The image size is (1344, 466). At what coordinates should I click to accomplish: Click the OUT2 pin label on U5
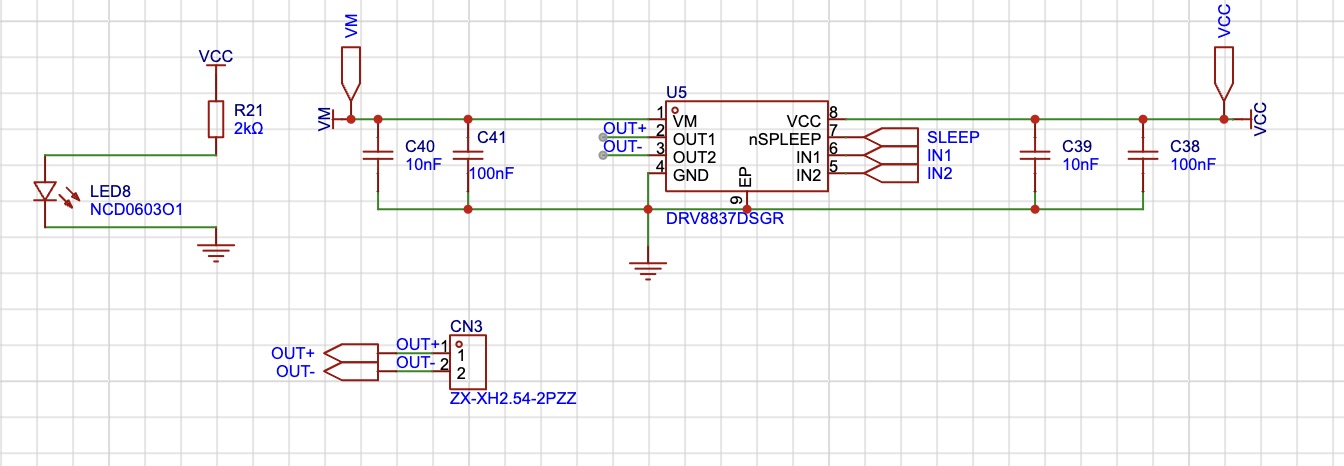[693, 157]
